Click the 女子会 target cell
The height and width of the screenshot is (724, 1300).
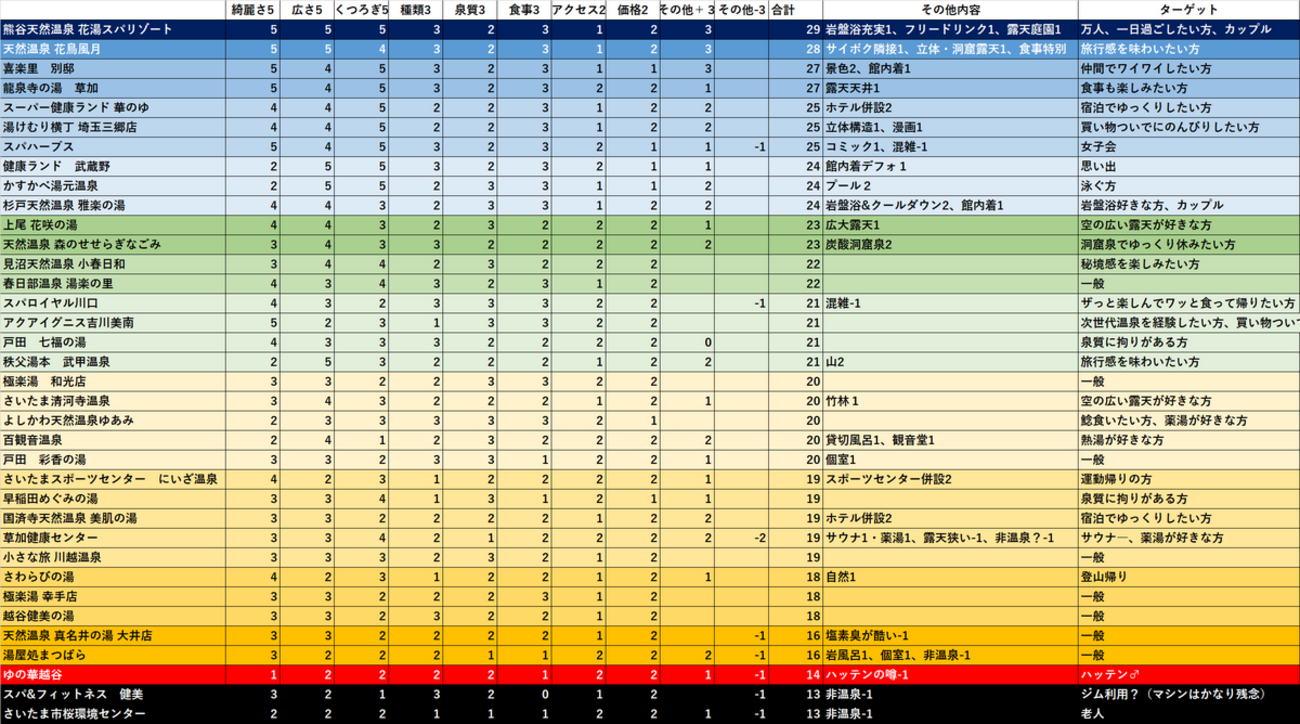(1188, 147)
